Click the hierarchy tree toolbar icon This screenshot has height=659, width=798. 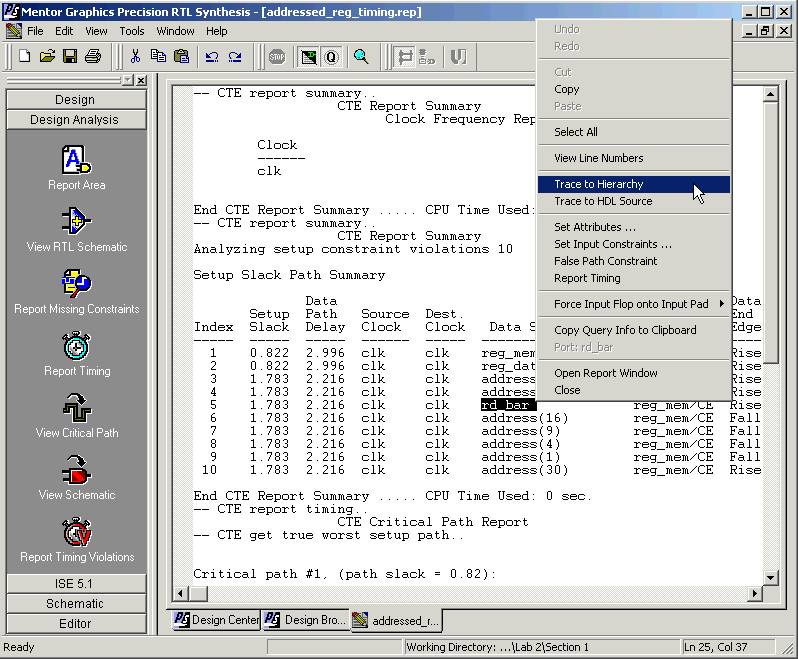pyautogui.click(x=427, y=56)
